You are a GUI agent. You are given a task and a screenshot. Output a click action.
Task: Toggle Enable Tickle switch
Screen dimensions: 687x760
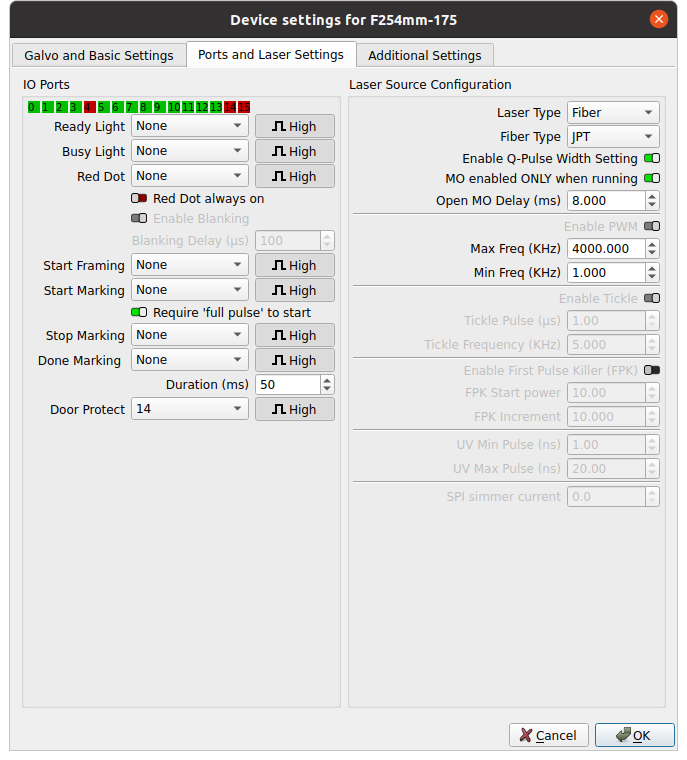(x=652, y=298)
